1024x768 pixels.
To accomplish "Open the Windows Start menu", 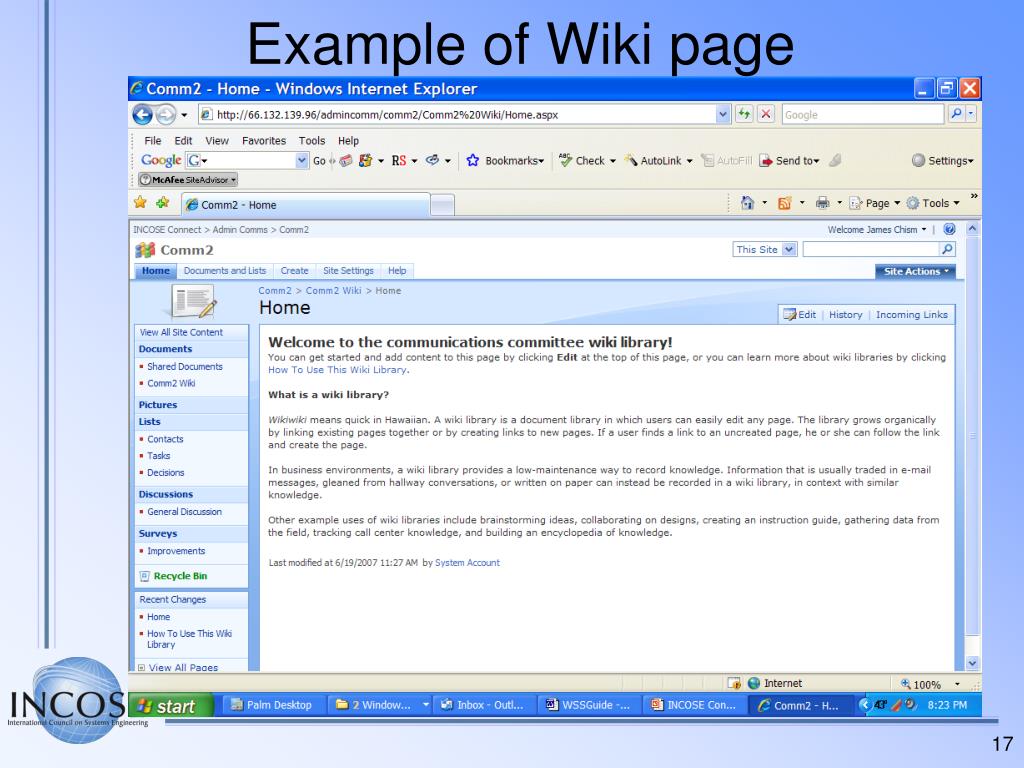I will (171, 706).
